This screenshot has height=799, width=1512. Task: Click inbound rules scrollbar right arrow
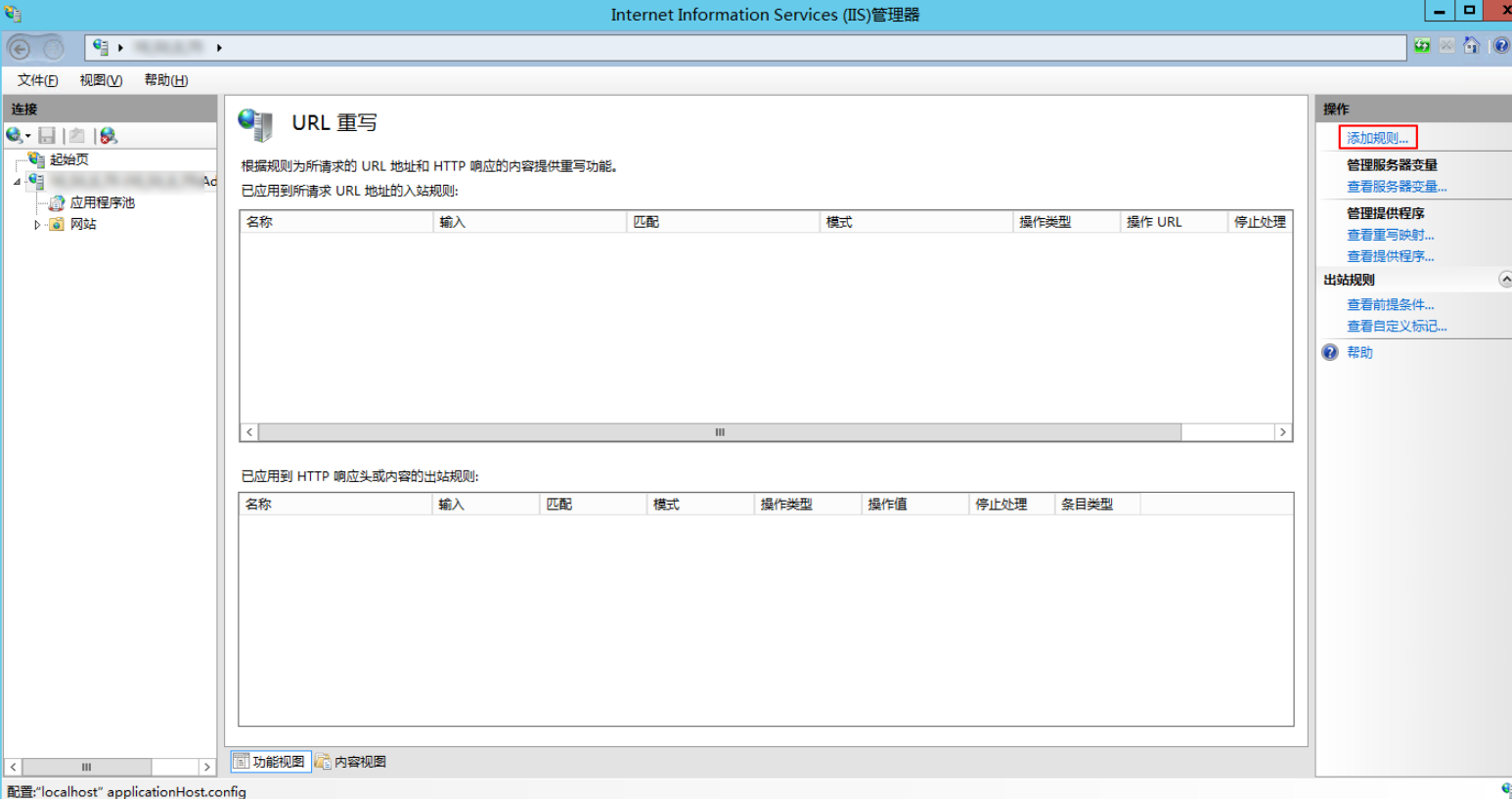[1282, 432]
